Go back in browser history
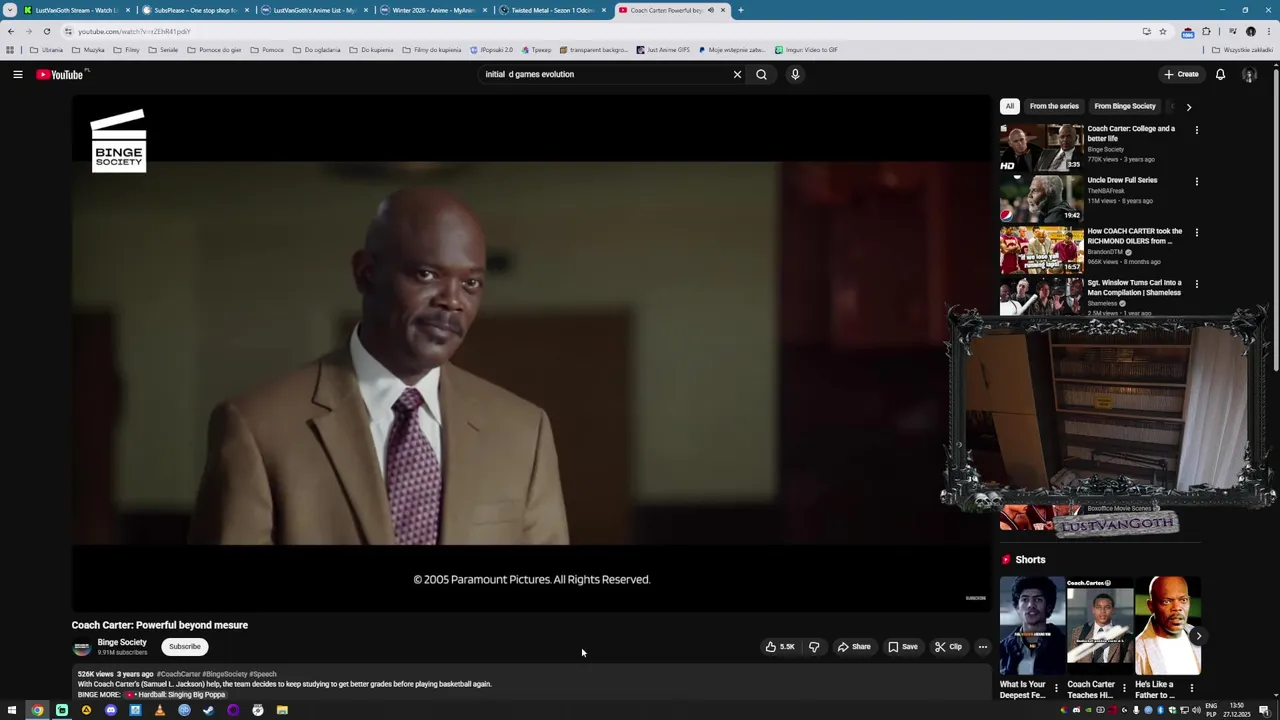 11,31
